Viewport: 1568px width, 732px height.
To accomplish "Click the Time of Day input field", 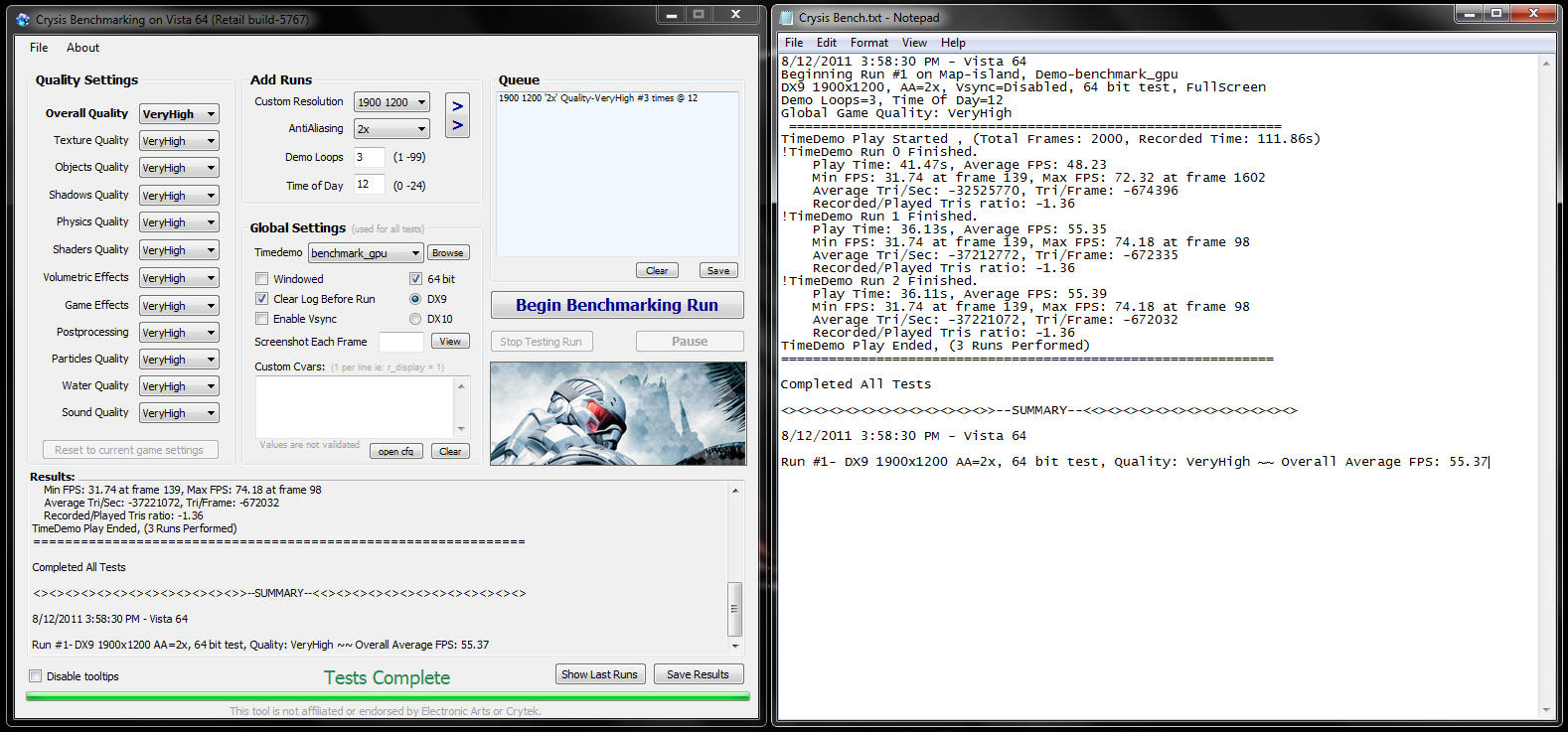I will 369,185.
